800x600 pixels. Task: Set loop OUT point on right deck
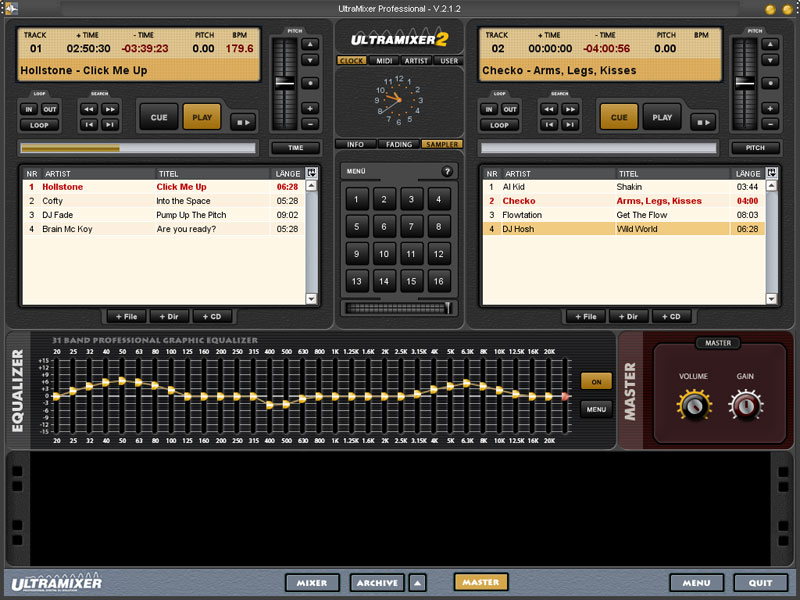[x=510, y=109]
